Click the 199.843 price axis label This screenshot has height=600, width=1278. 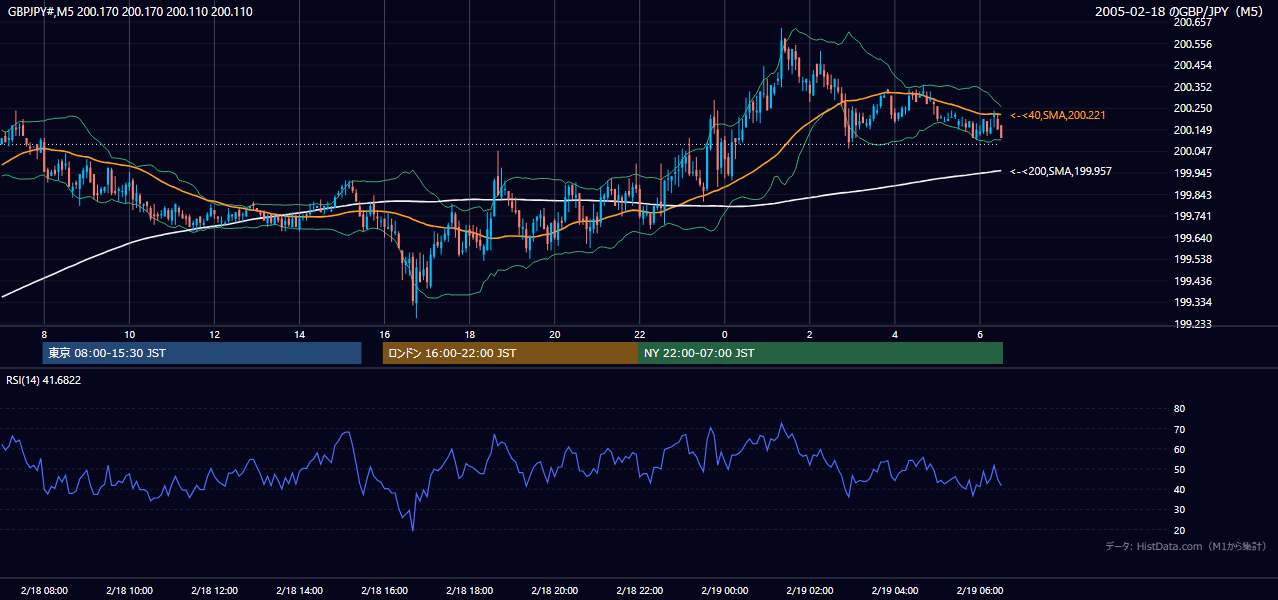(x=1193, y=195)
